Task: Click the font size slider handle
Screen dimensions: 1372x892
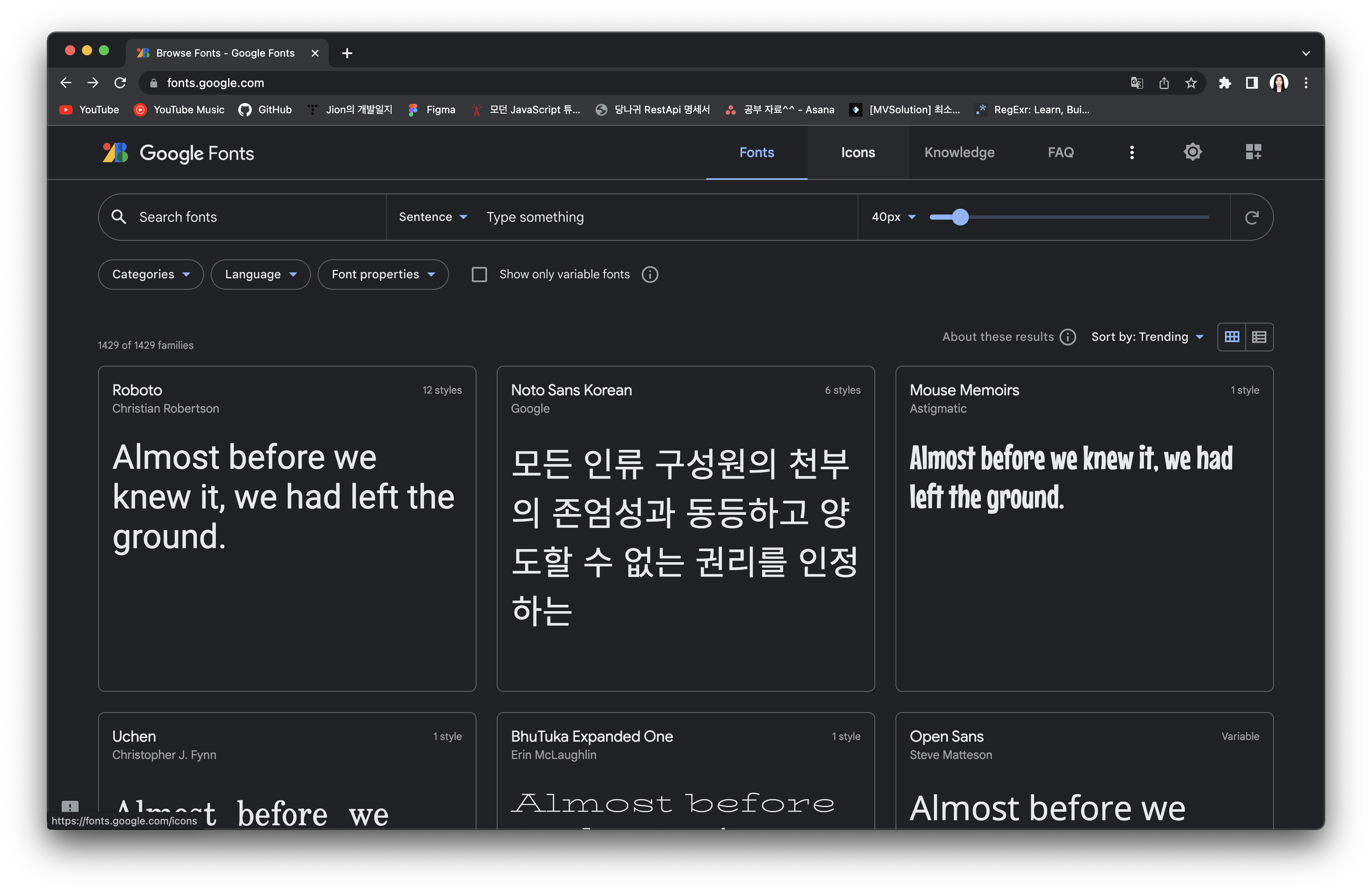Action: (960, 217)
